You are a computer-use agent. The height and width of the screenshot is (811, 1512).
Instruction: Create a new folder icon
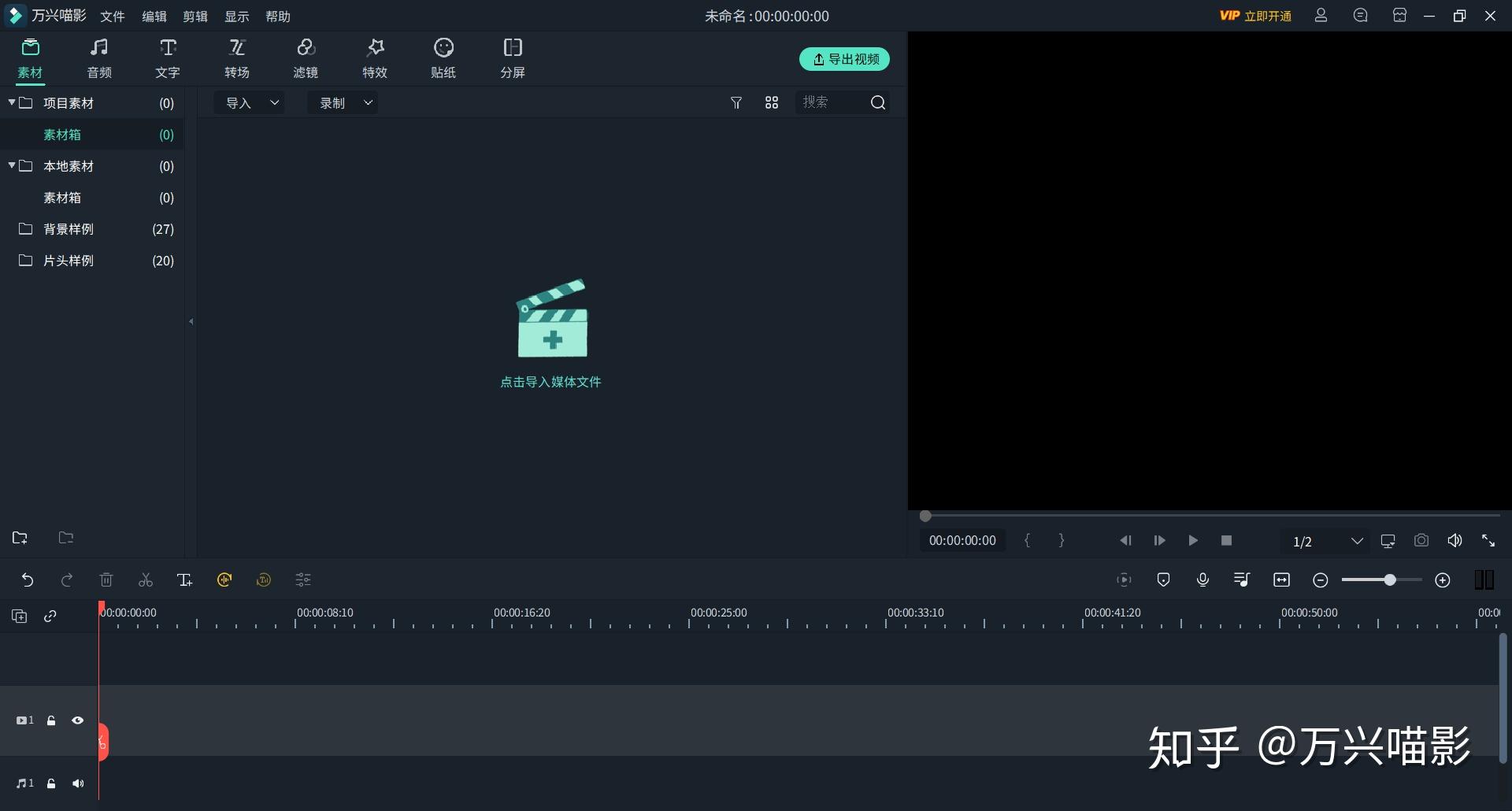coord(20,538)
